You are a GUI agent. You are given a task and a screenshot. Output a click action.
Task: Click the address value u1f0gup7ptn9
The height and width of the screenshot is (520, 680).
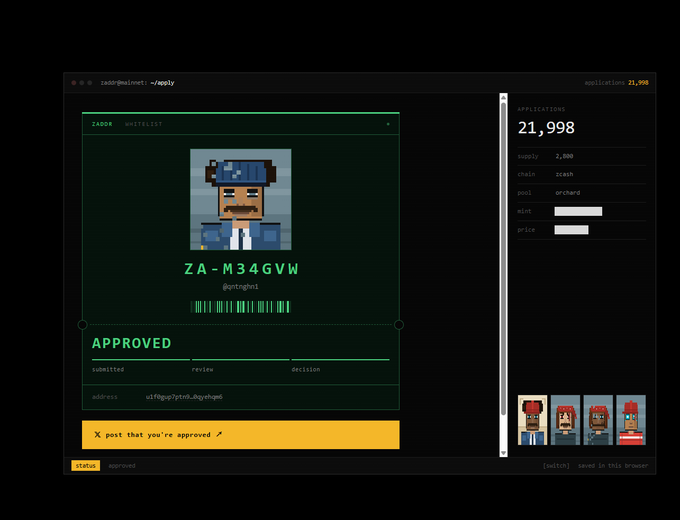click(x=184, y=397)
